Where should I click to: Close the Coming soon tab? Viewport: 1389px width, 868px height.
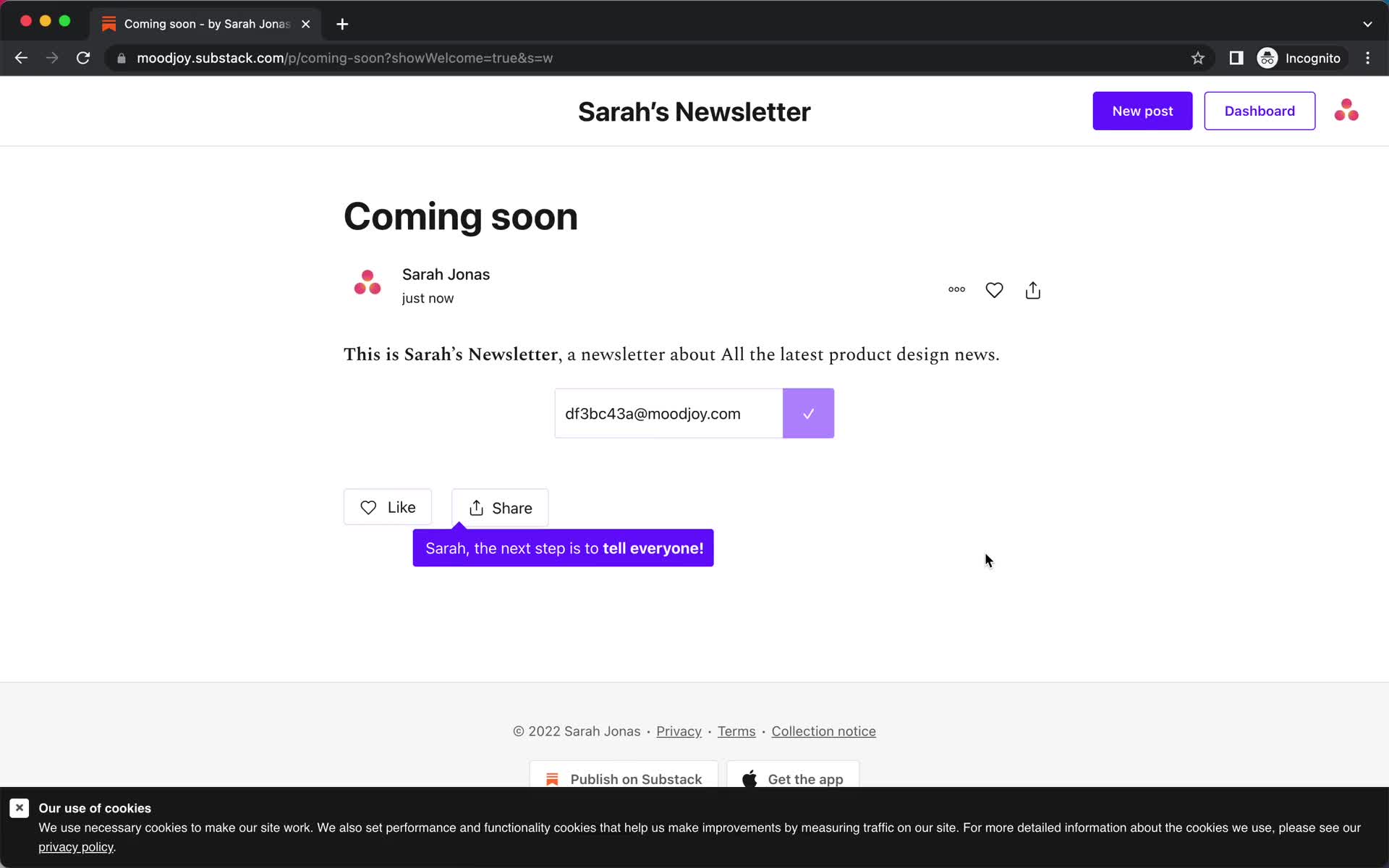pos(306,24)
